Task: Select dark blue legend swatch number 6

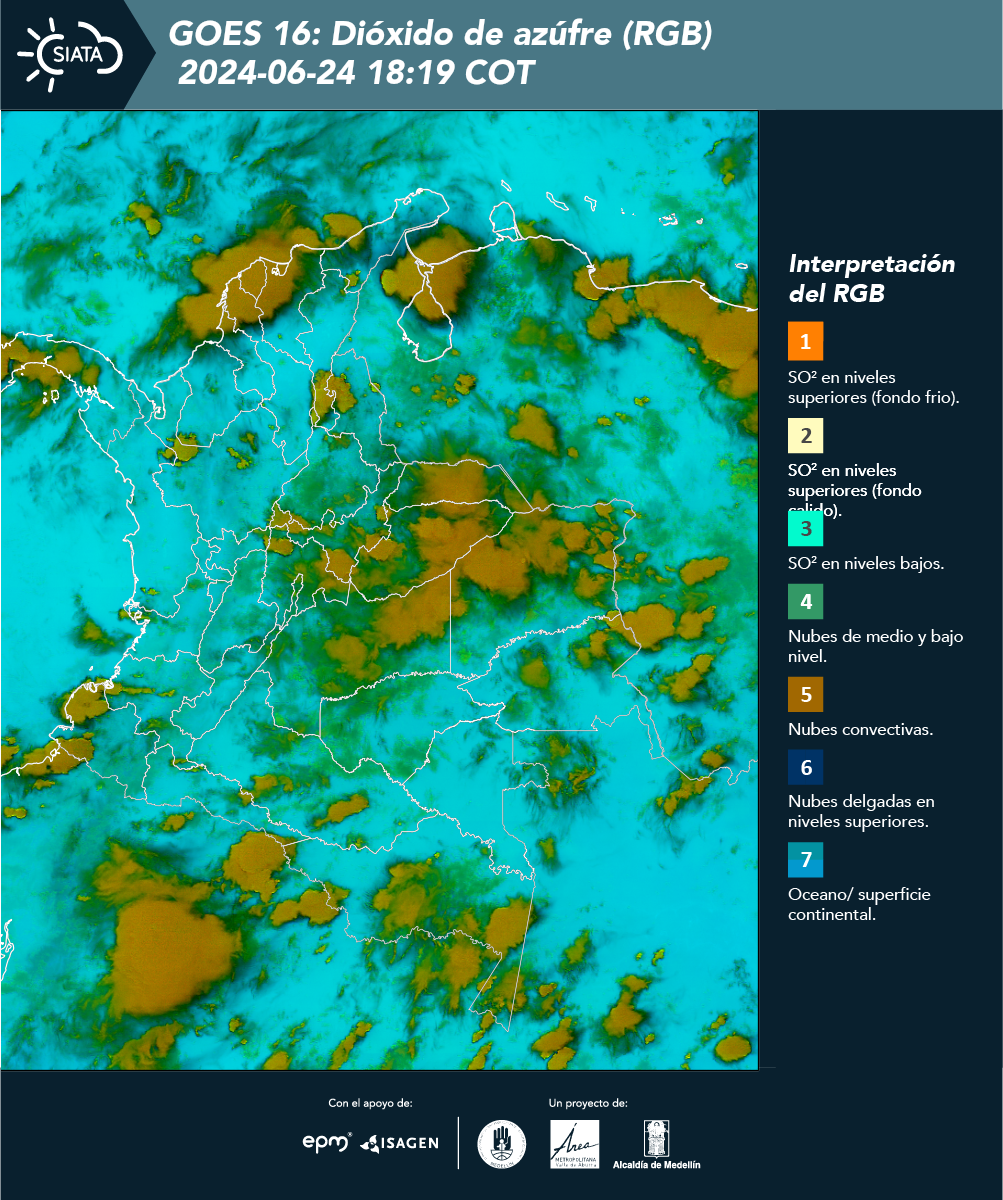Action: 805,768
